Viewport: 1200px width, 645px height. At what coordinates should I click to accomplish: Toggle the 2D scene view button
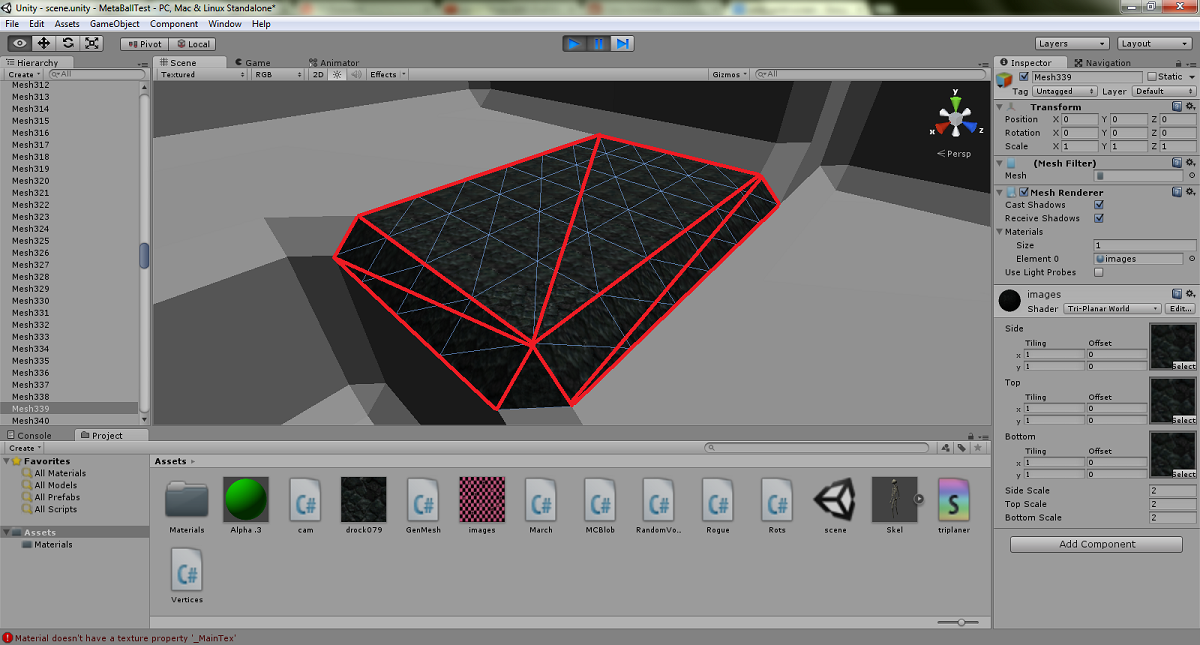pos(318,74)
